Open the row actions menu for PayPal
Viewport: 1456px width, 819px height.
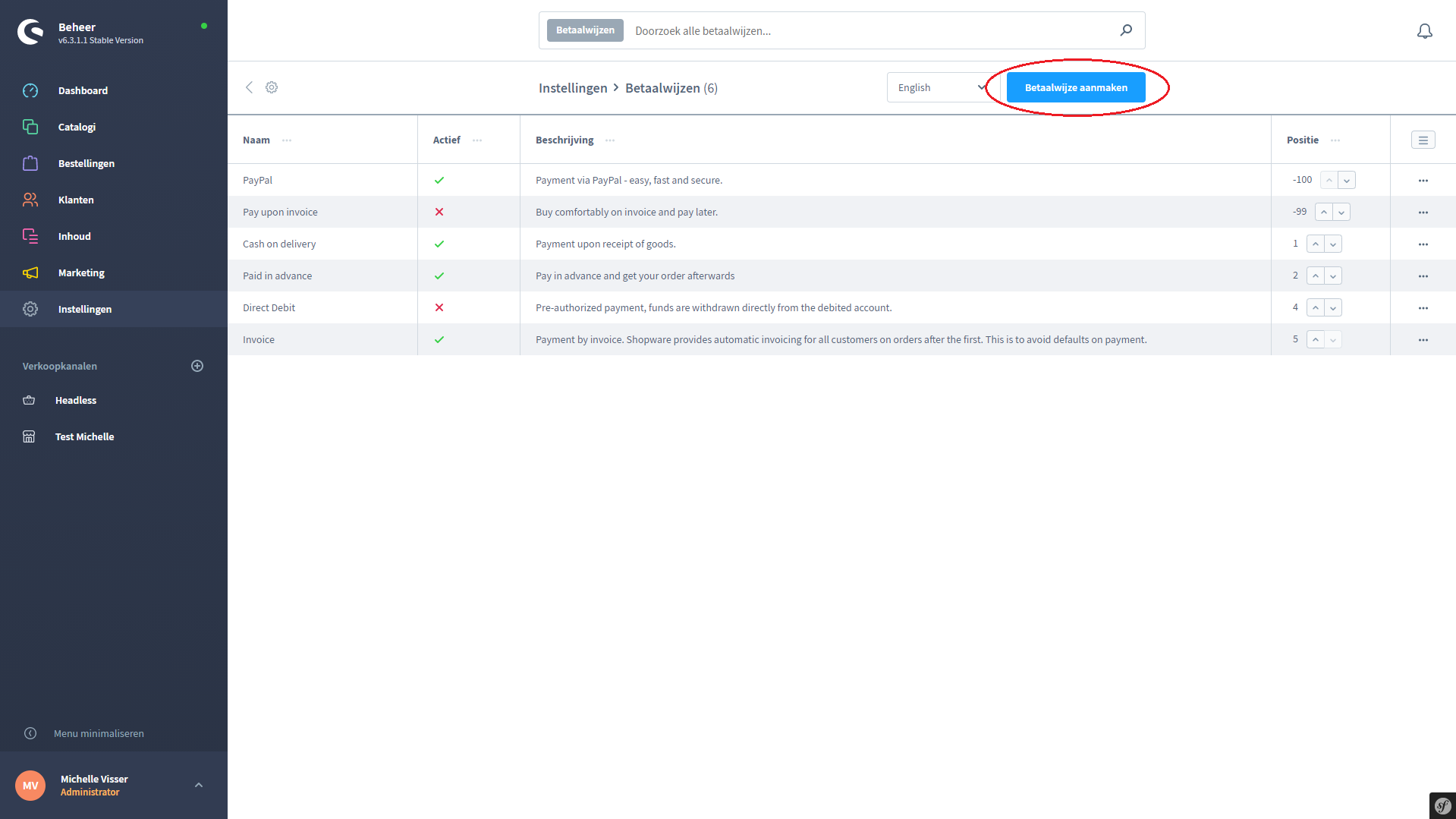coord(1423,181)
